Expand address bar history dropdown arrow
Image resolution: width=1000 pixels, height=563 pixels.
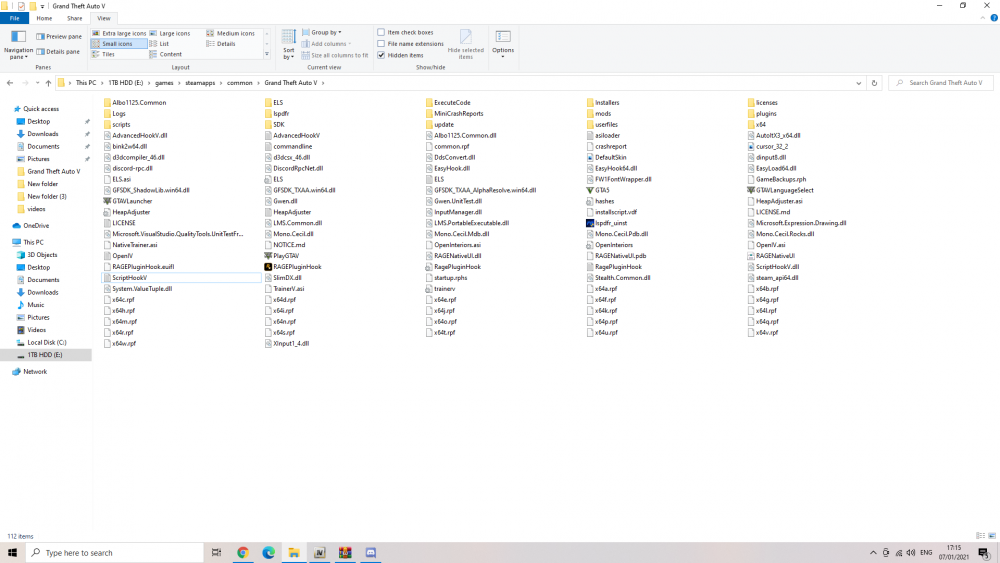(858, 83)
